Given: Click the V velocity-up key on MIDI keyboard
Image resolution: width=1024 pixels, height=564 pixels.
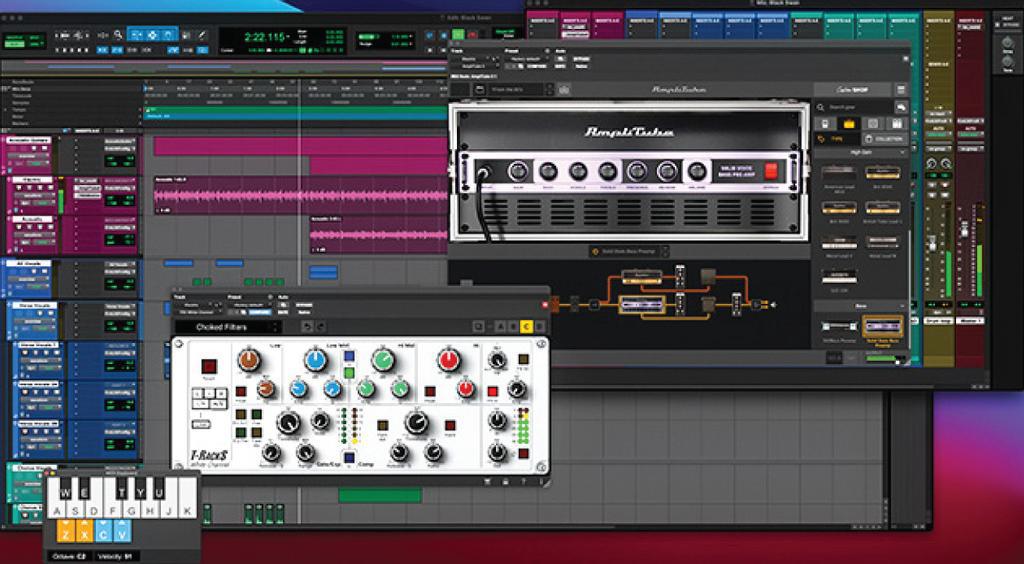Looking at the screenshot, I should [x=122, y=531].
